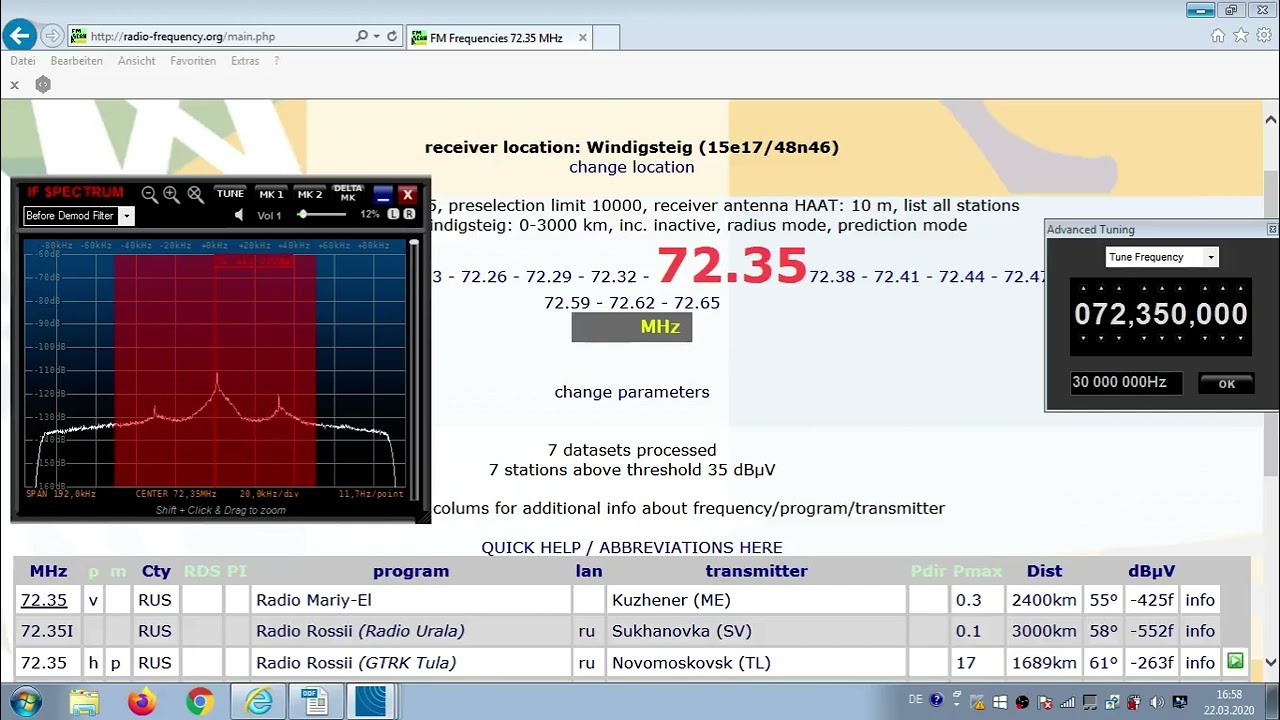This screenshot has width=1280, height=720.
Task: Go back with the browser back arrow
Action: (x=20, y=36)
